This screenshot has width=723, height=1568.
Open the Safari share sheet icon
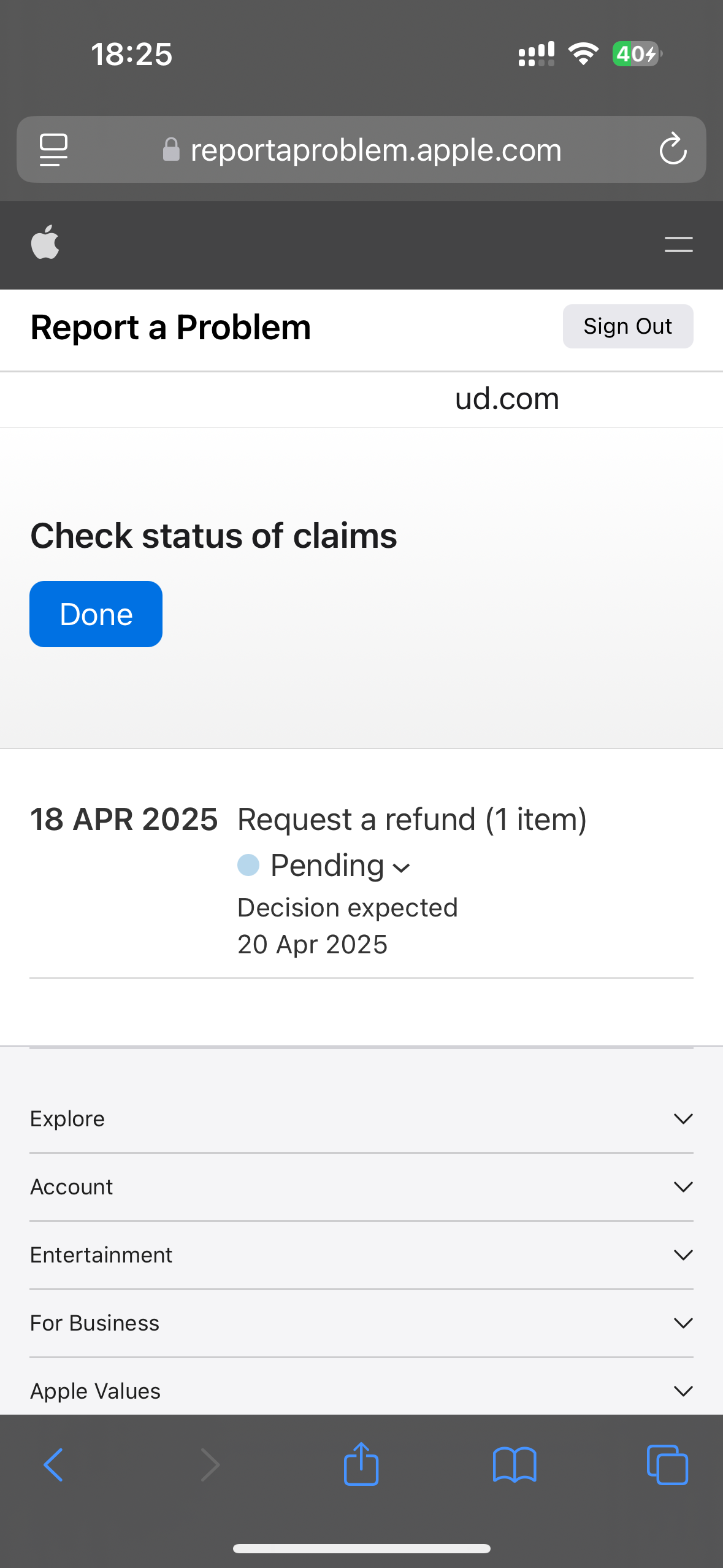click(361, 1464)
